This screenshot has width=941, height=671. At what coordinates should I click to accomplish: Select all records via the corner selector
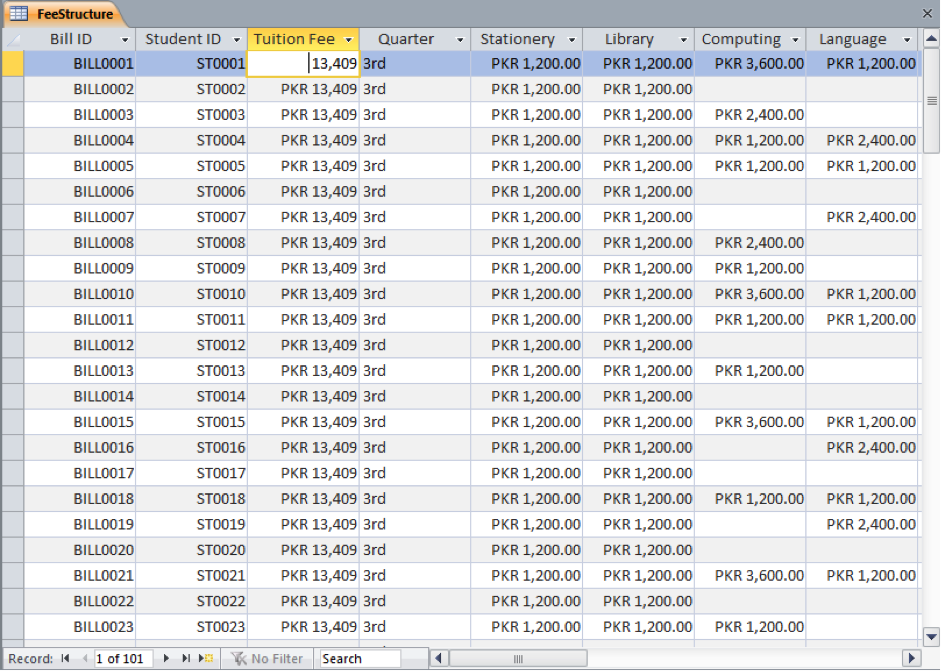12,39
